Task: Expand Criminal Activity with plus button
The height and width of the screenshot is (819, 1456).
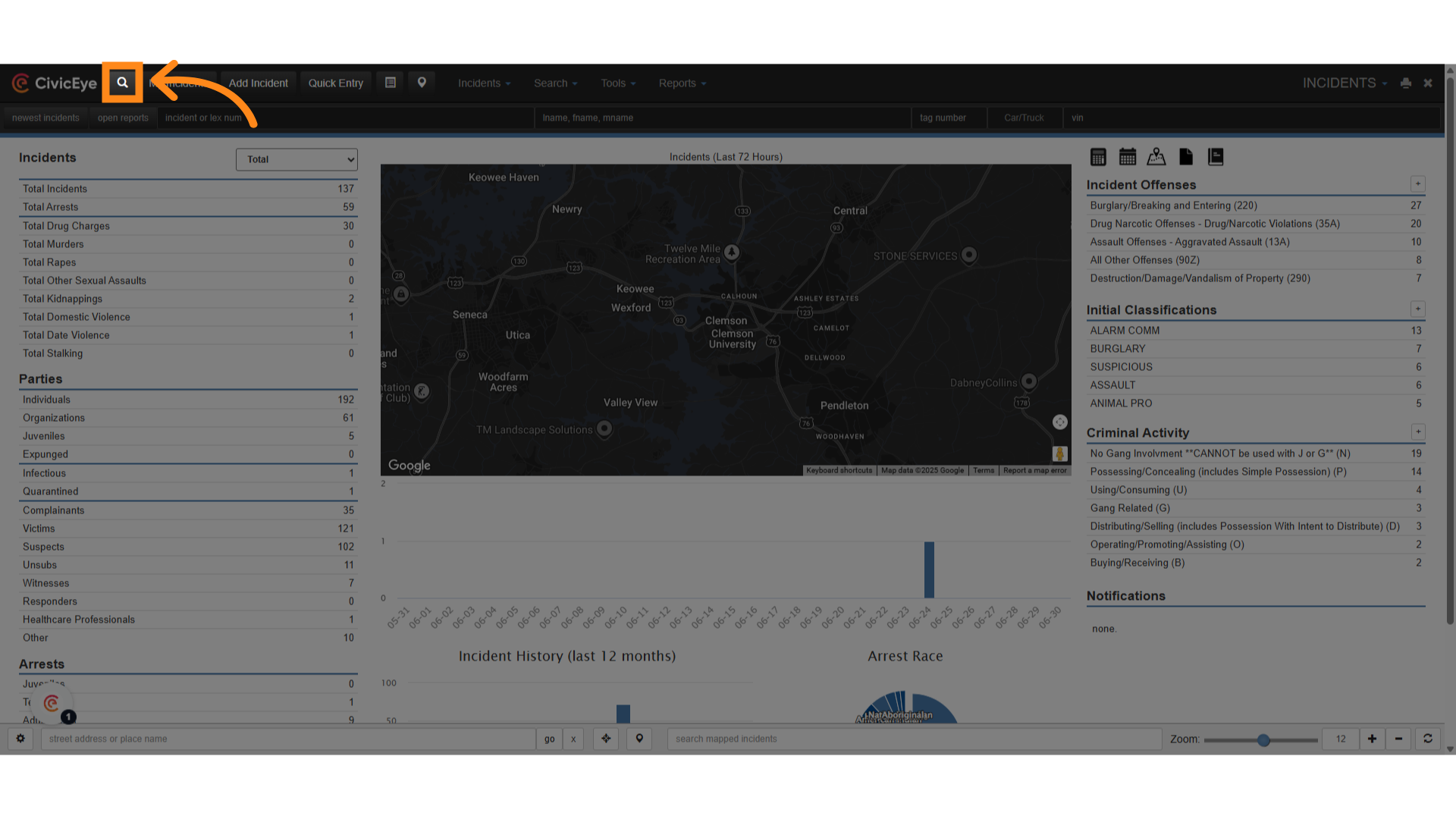Action: coord(1417,432)
